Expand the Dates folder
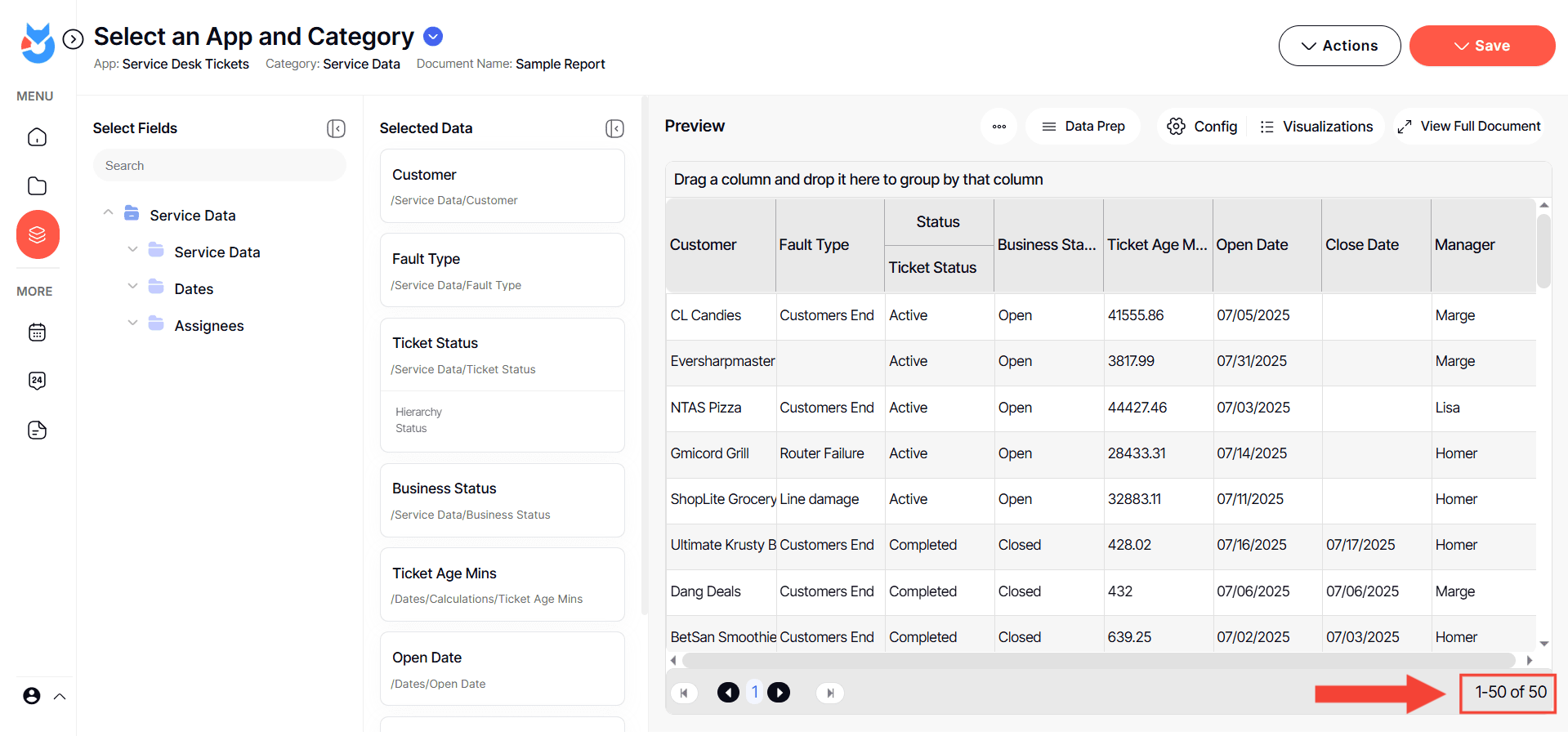 tap(132, 287)
